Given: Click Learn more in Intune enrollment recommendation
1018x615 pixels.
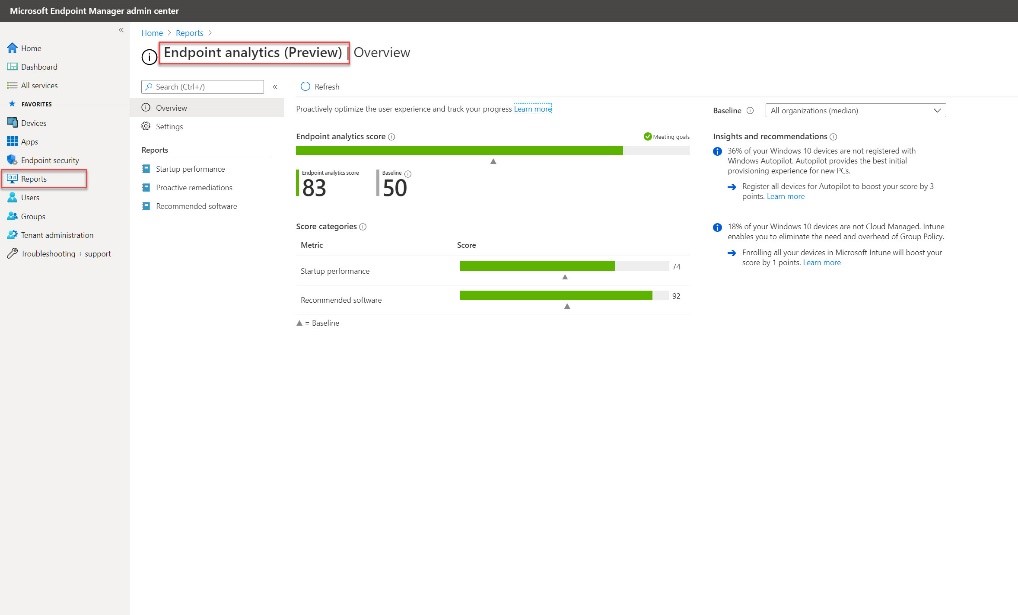Looking at the screenshot, I should 822,262.
